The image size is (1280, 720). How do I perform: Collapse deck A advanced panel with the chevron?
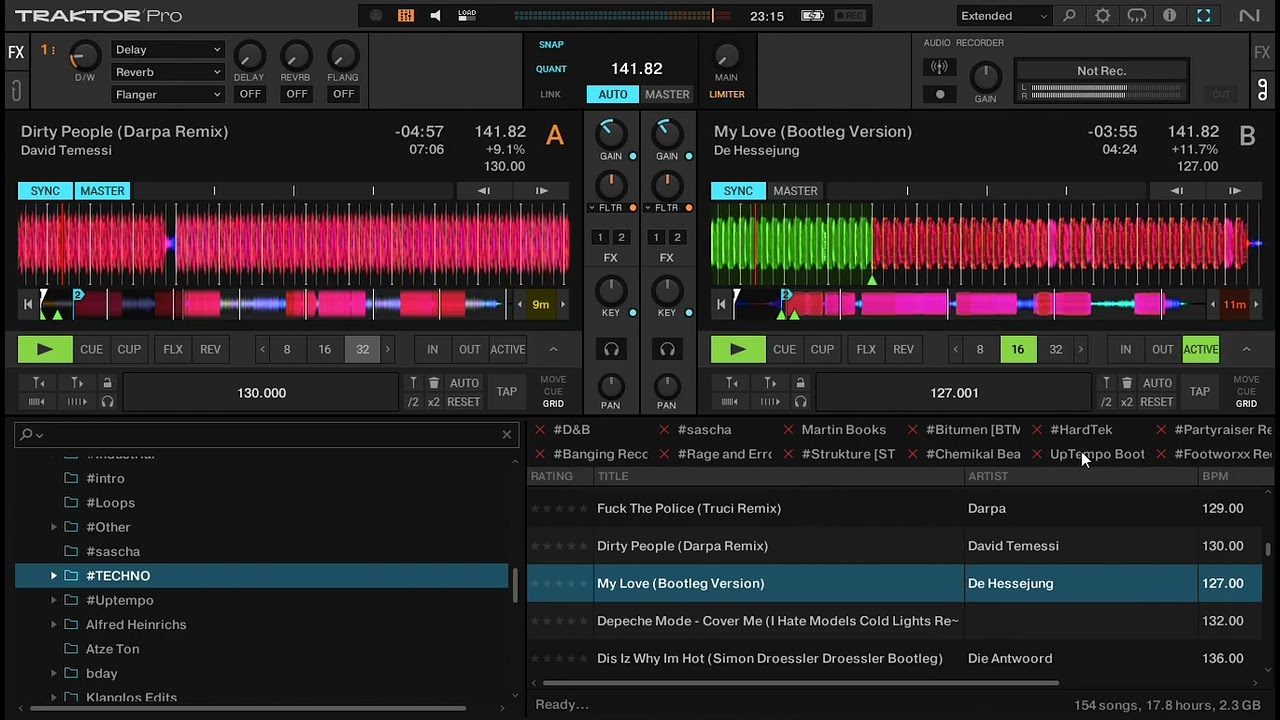click(553, 349)
